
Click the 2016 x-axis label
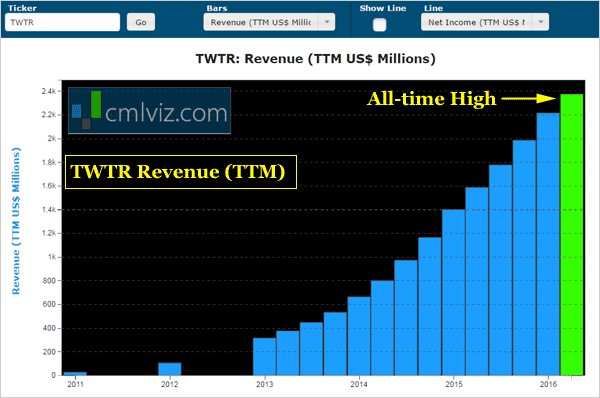(548, 384)
